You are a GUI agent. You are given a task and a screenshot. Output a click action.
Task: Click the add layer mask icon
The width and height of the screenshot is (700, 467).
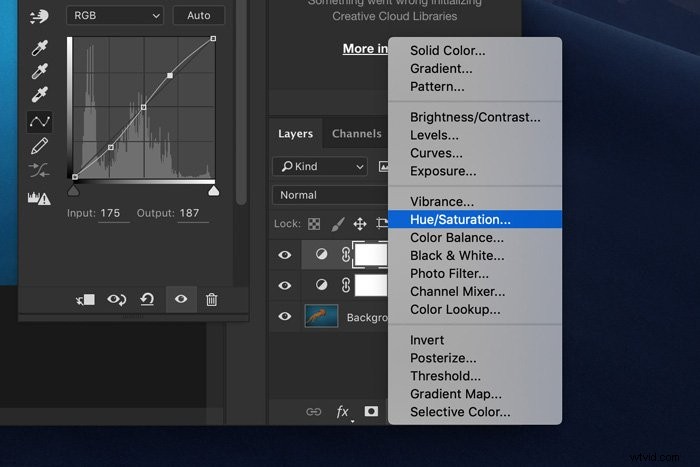click(x=371, y=411)
